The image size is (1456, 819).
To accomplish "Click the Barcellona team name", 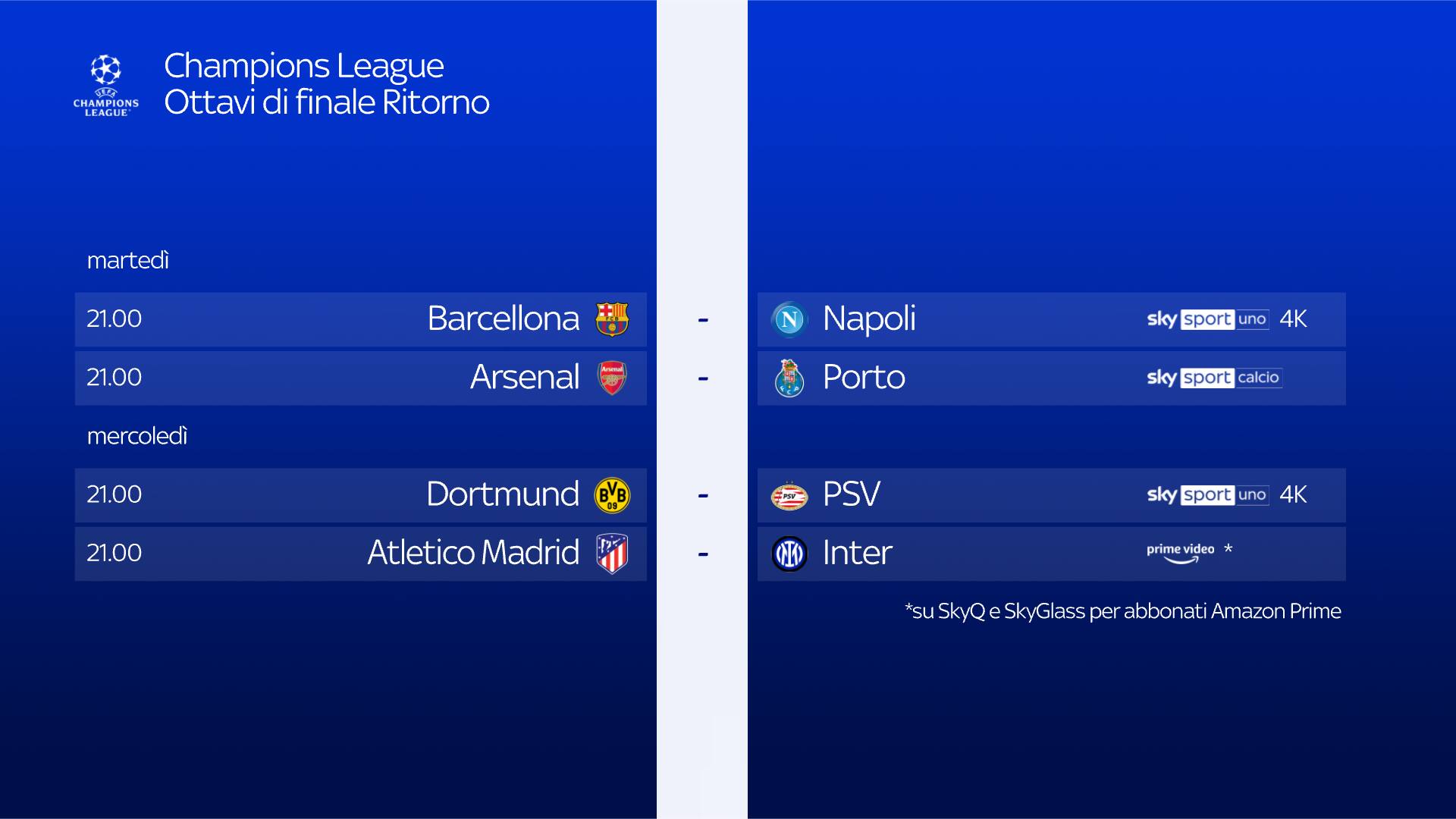I will click(x=503, y=318).
